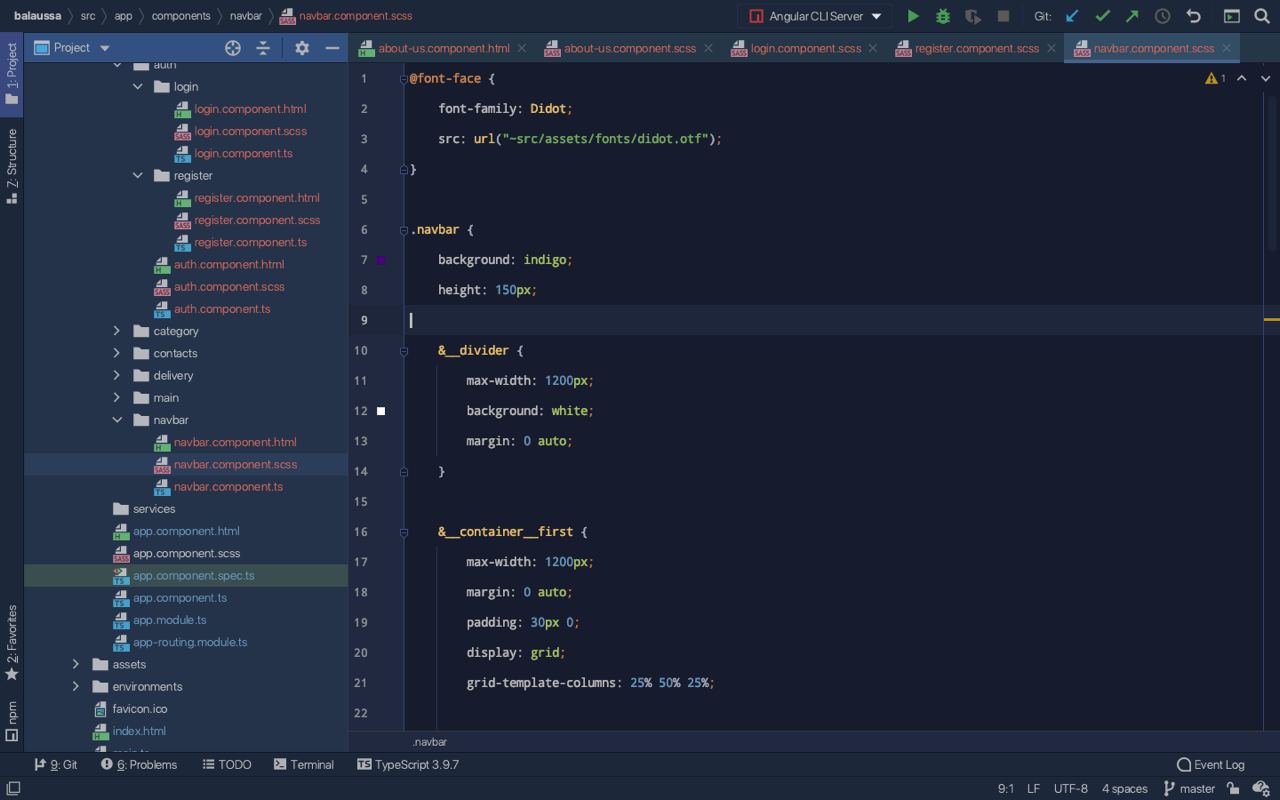
Task: Go to next highlighted error arrow
Action: coord(1265,78)
